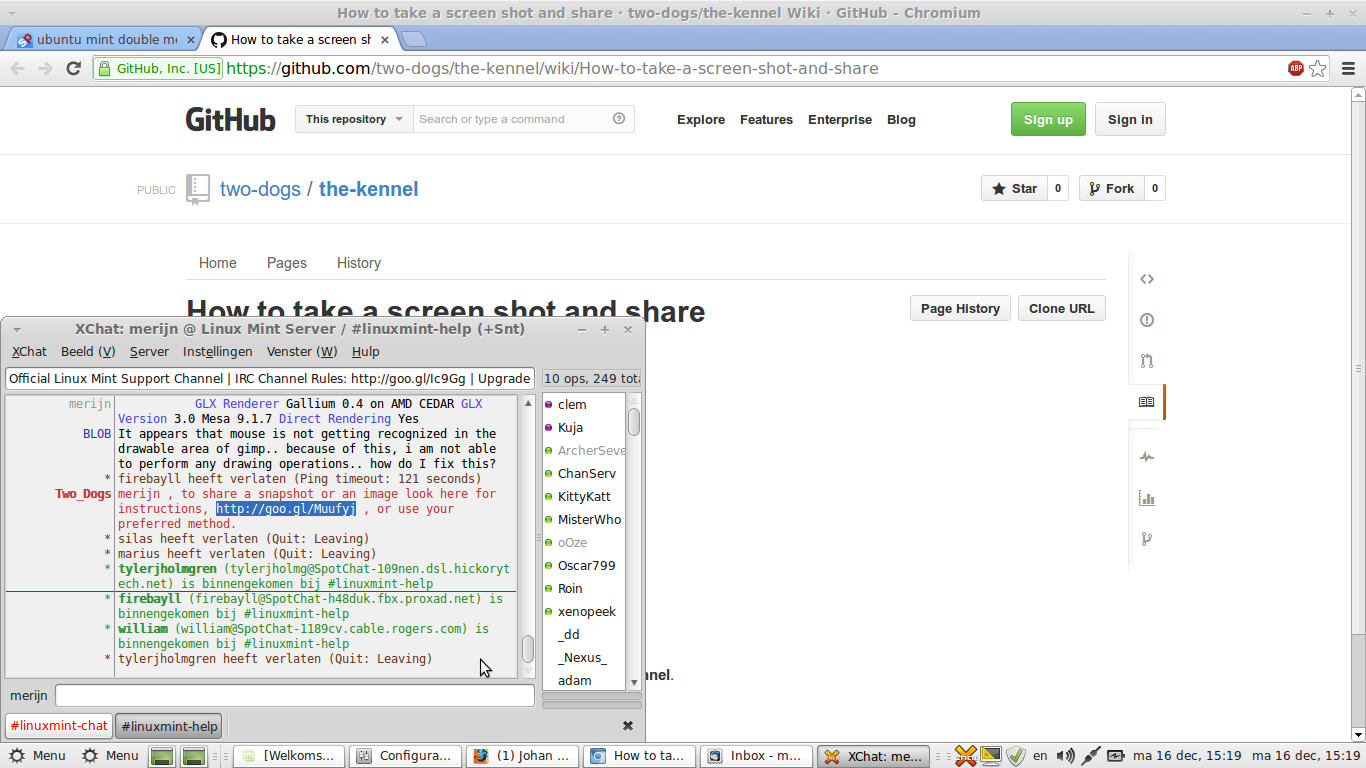Viewport: 1366px width, 768px height.
Task: Go forward in Chromium
Action: (45, 68)
